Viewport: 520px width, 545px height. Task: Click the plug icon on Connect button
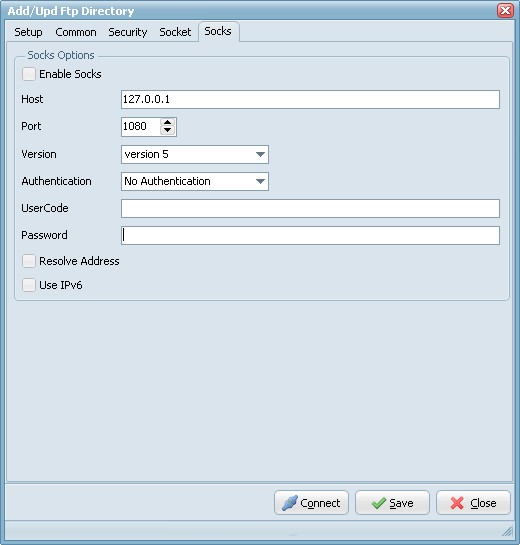(x=289, y=503)
